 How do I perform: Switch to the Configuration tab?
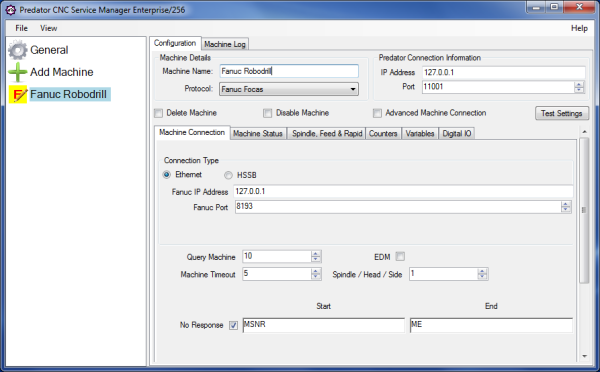tap(175, 43)
